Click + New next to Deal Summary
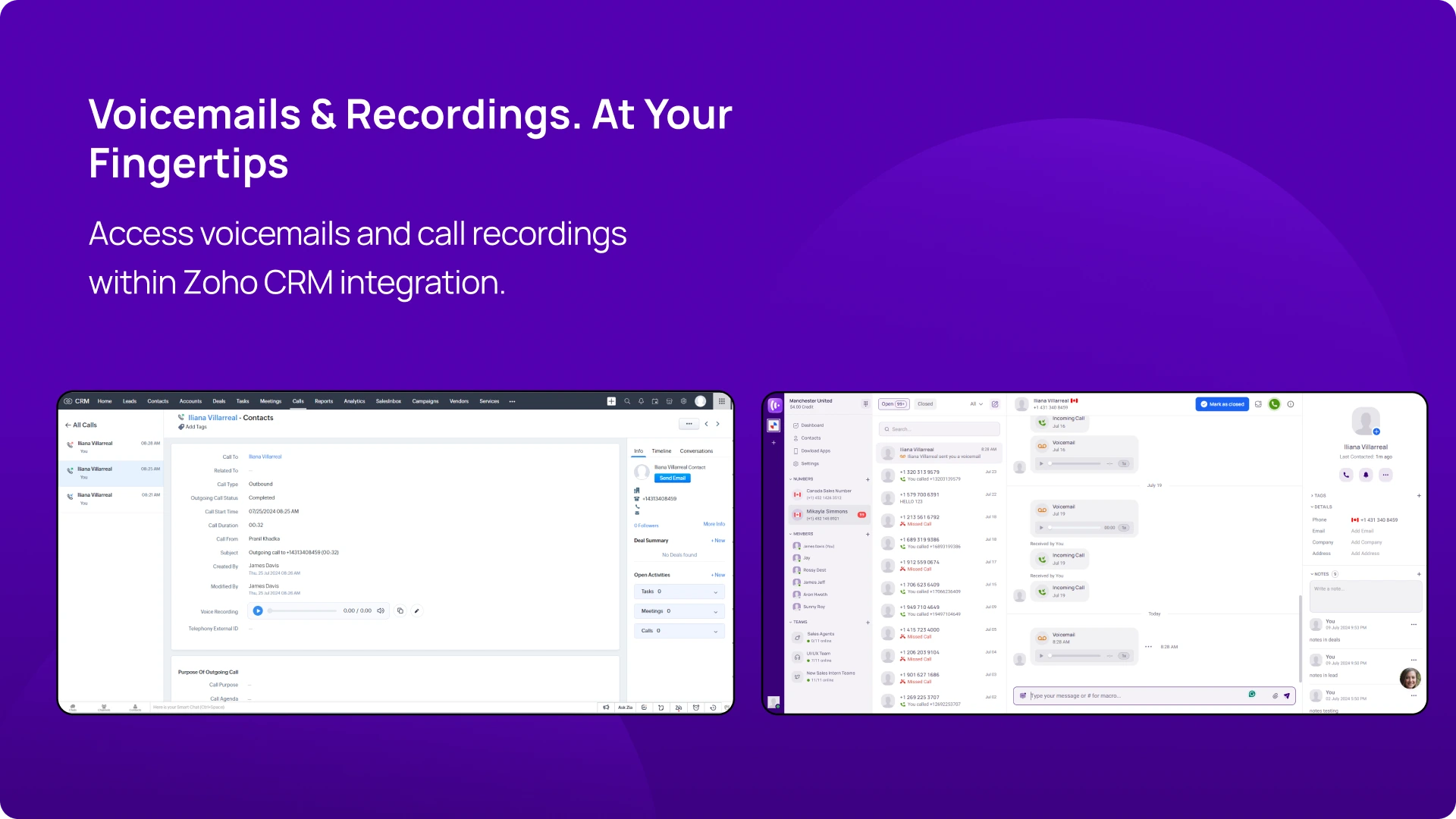This screenshot has height=819, width=1456. [x=718, y=541]
